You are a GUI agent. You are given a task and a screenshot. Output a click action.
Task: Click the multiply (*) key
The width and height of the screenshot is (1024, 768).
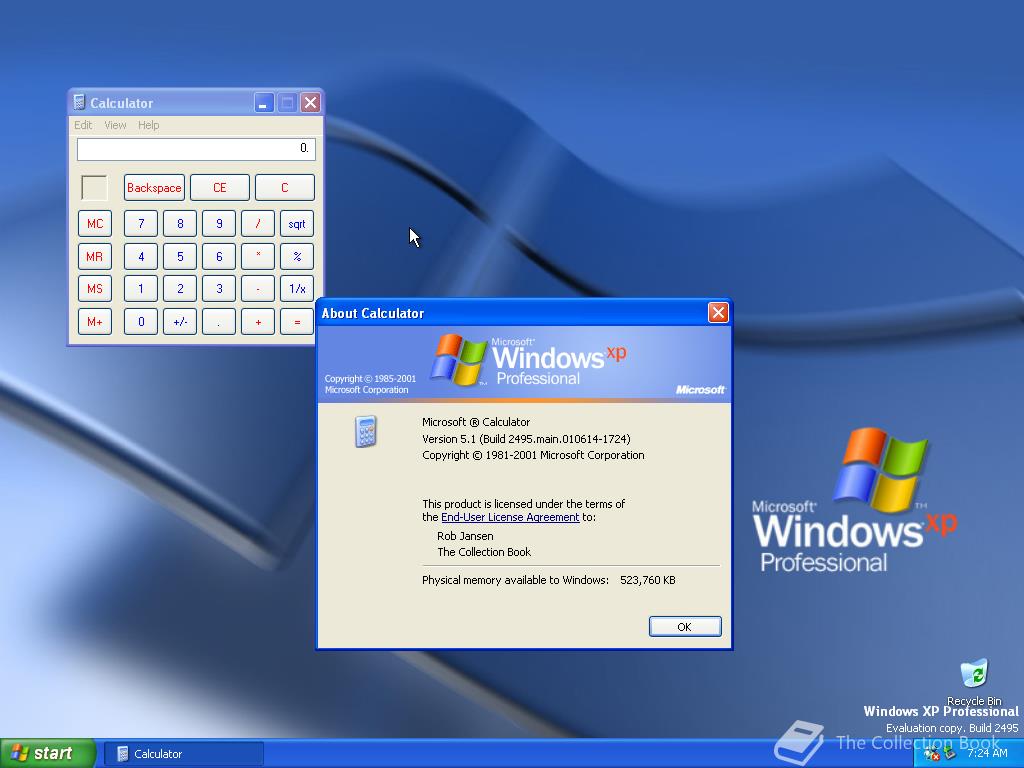click(258, 256)
